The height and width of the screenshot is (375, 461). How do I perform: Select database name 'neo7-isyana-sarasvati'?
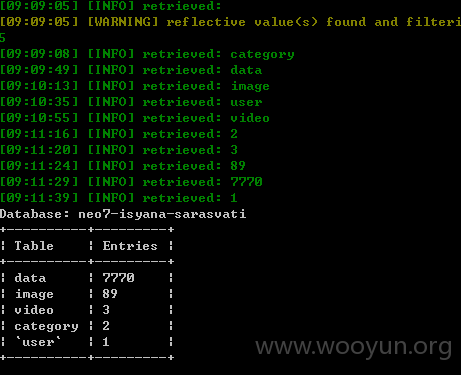(162, 214)
